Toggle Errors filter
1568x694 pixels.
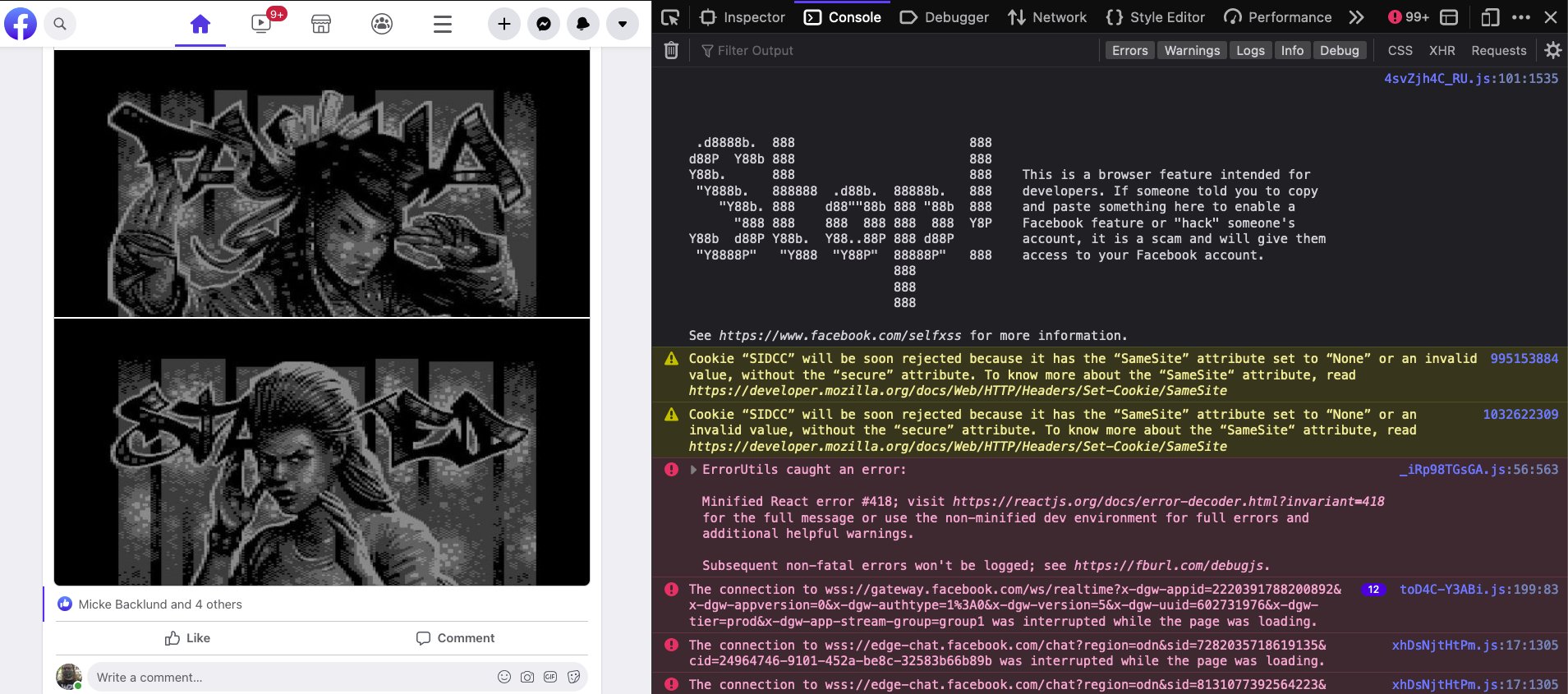(1129, 50)
